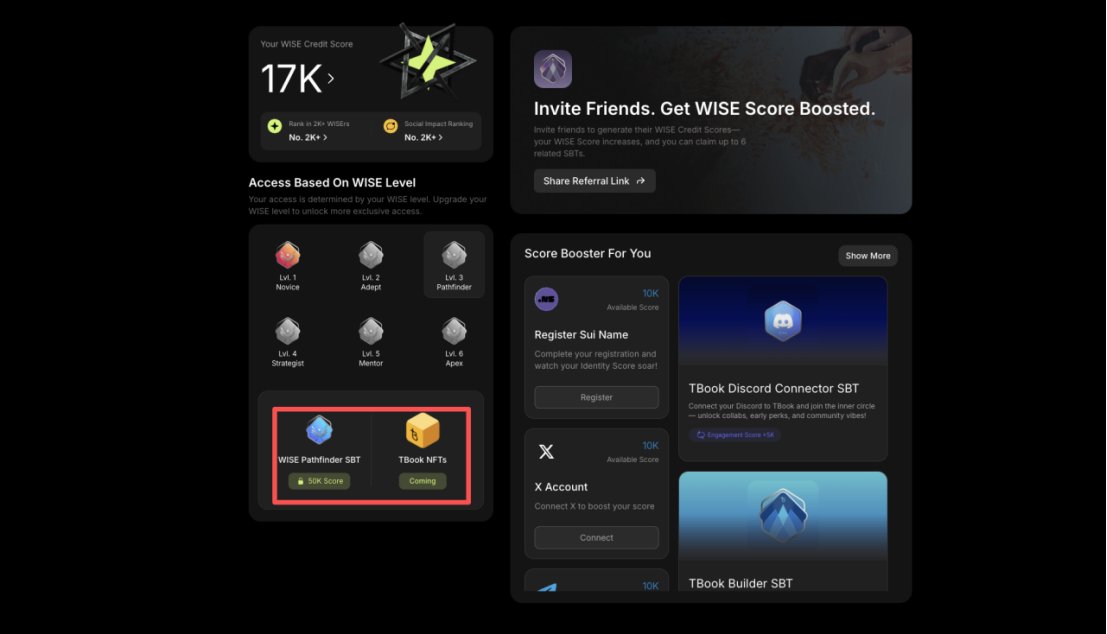Click the TBook Builder SBT blue badge icon
The width and height of the screenshot is (1107, 634).
(783, 515)
